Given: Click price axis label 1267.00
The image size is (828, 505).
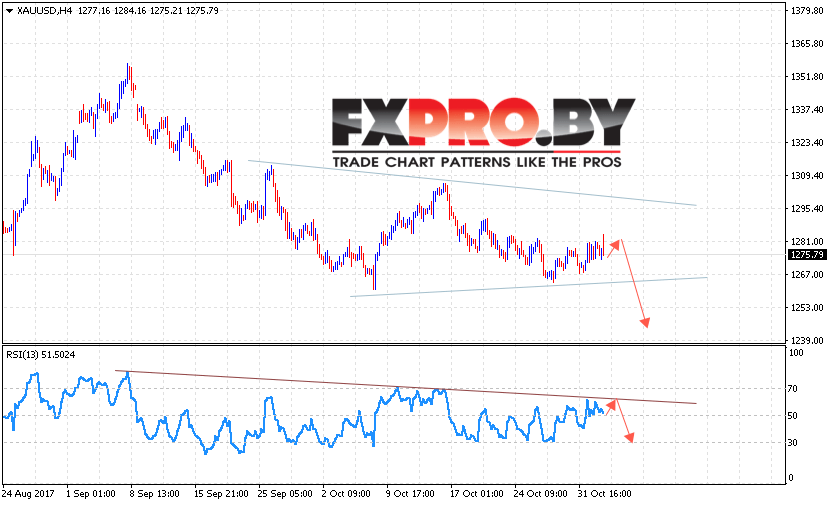Looking at the screenshot, I should (x=807, y=275).
